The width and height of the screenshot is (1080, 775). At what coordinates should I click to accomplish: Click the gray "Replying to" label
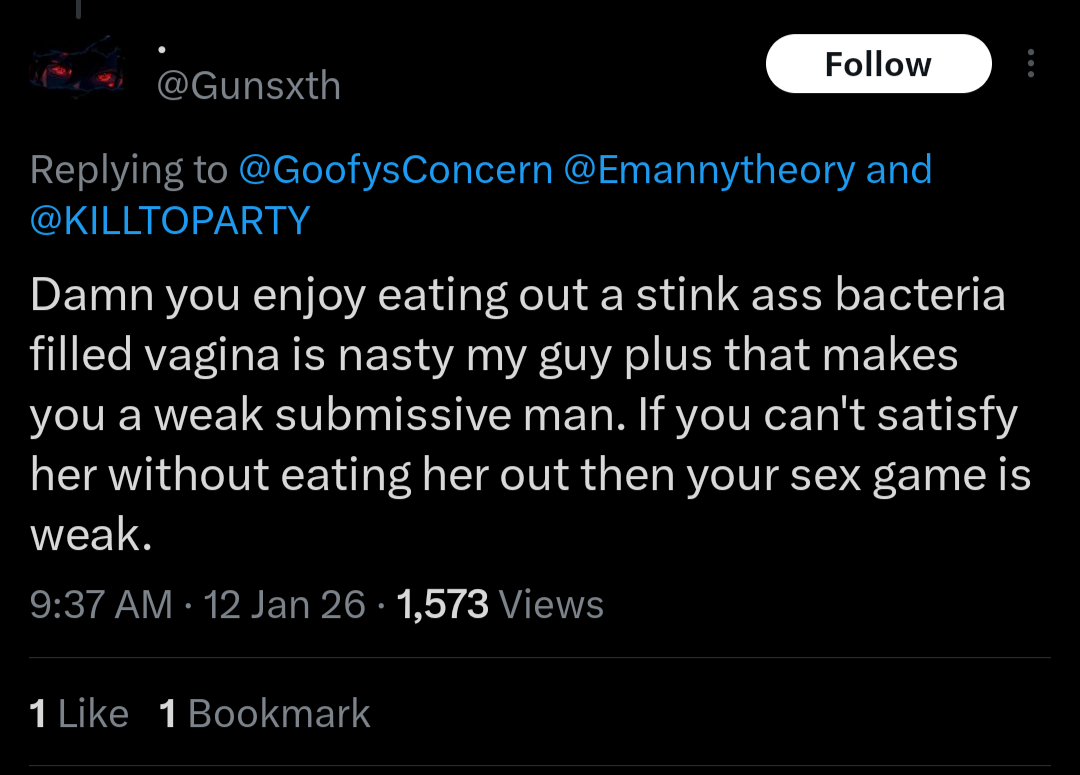[129, 170]
